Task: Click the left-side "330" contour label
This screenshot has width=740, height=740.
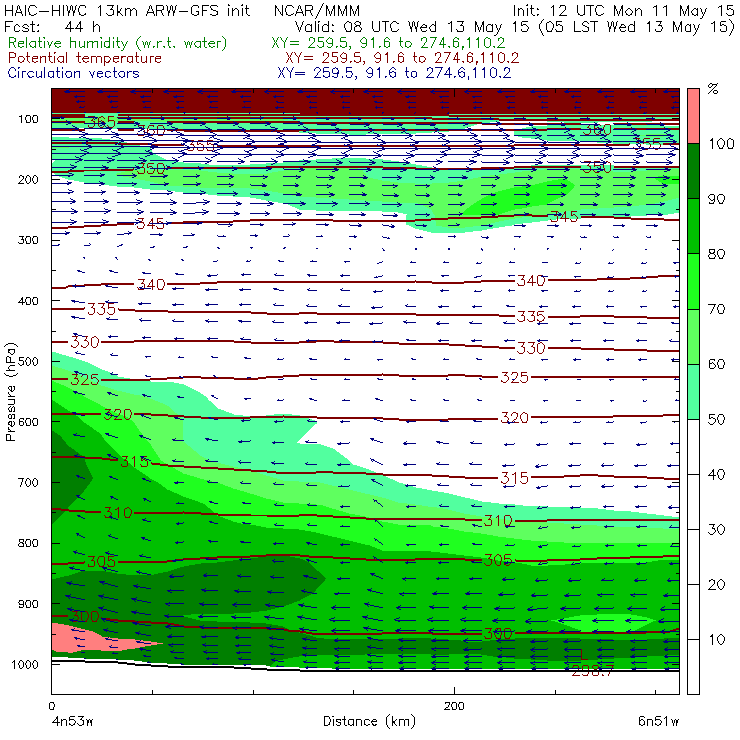Action: pyautogui.click(x=85, y=342)
